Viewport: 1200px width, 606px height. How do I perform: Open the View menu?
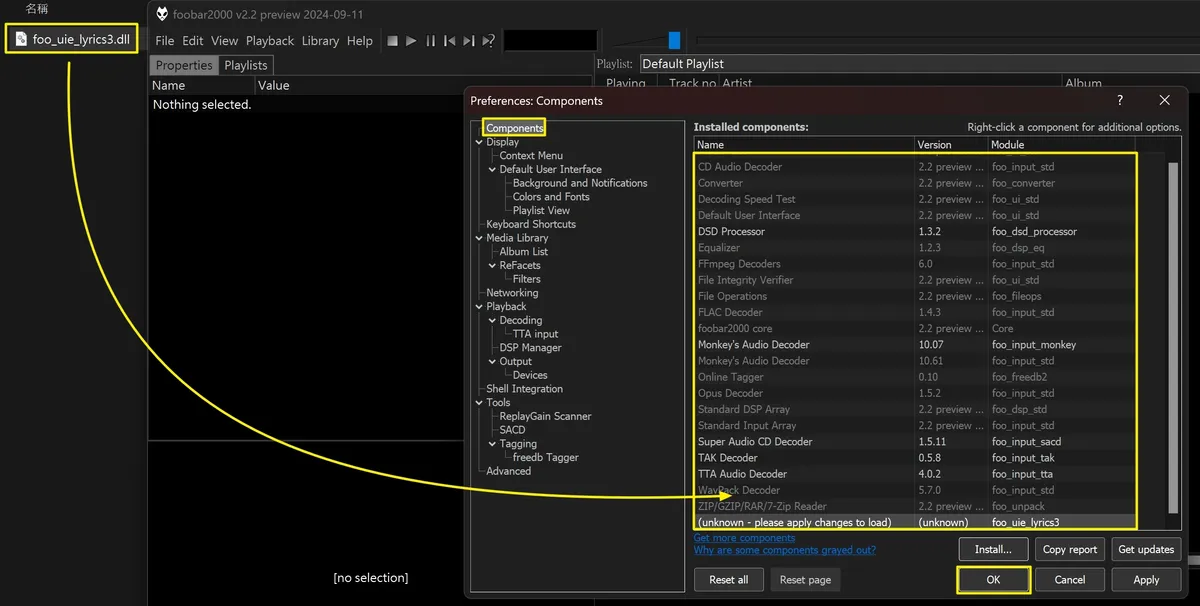(225, 41)
